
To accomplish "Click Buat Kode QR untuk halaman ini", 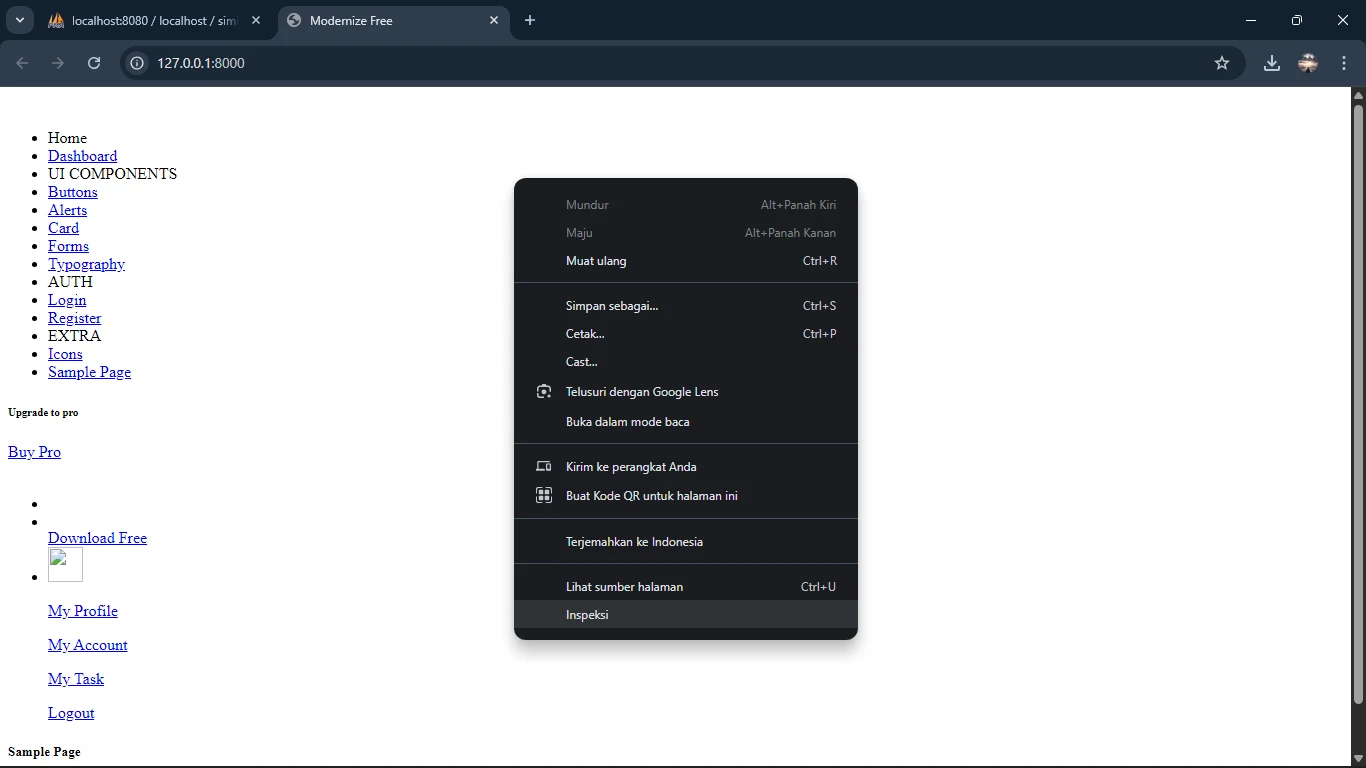I will click(651, 495).
